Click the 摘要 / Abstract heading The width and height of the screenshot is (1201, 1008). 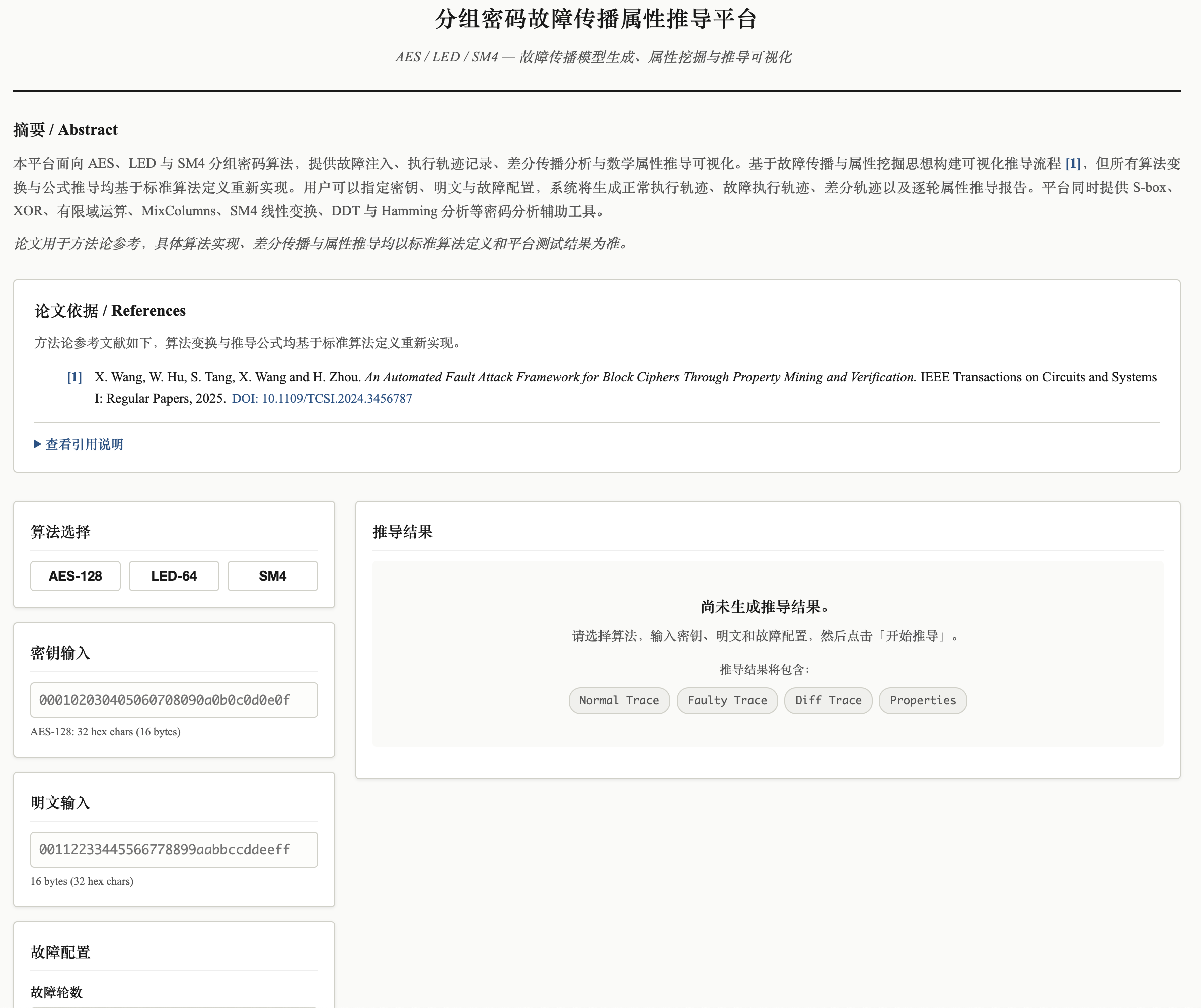(65, 130)
